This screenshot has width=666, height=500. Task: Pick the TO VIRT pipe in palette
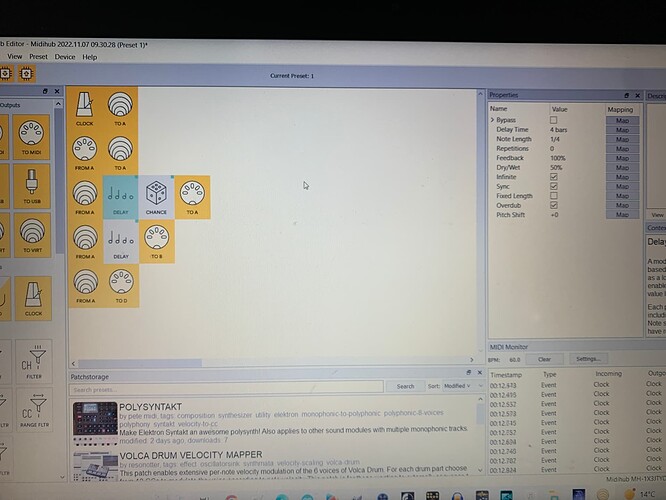tap(33, 235)
